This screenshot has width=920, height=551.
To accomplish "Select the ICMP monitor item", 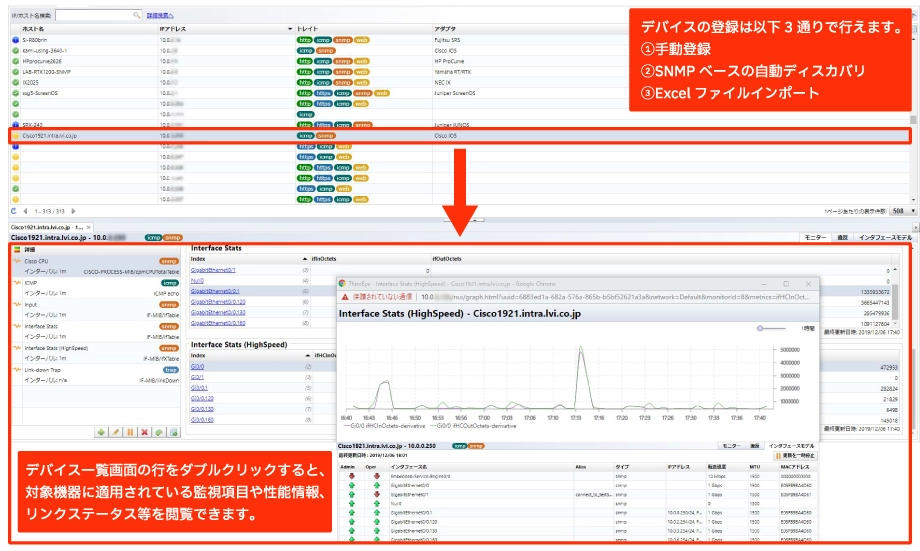I will [97, 288].
